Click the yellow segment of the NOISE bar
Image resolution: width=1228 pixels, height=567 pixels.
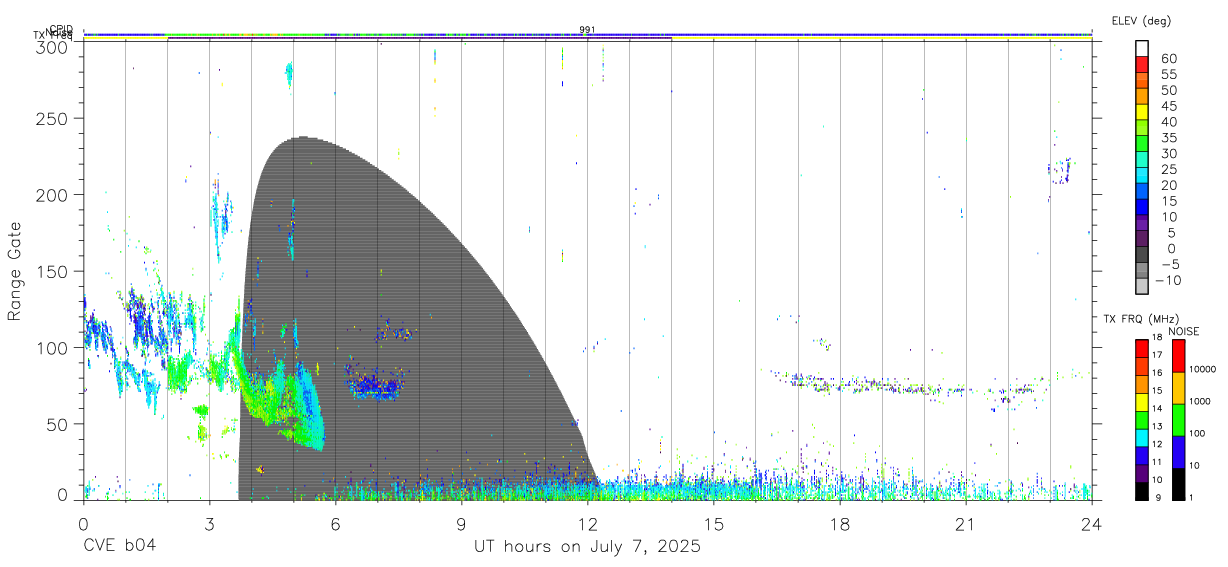tap(1178, 387)
